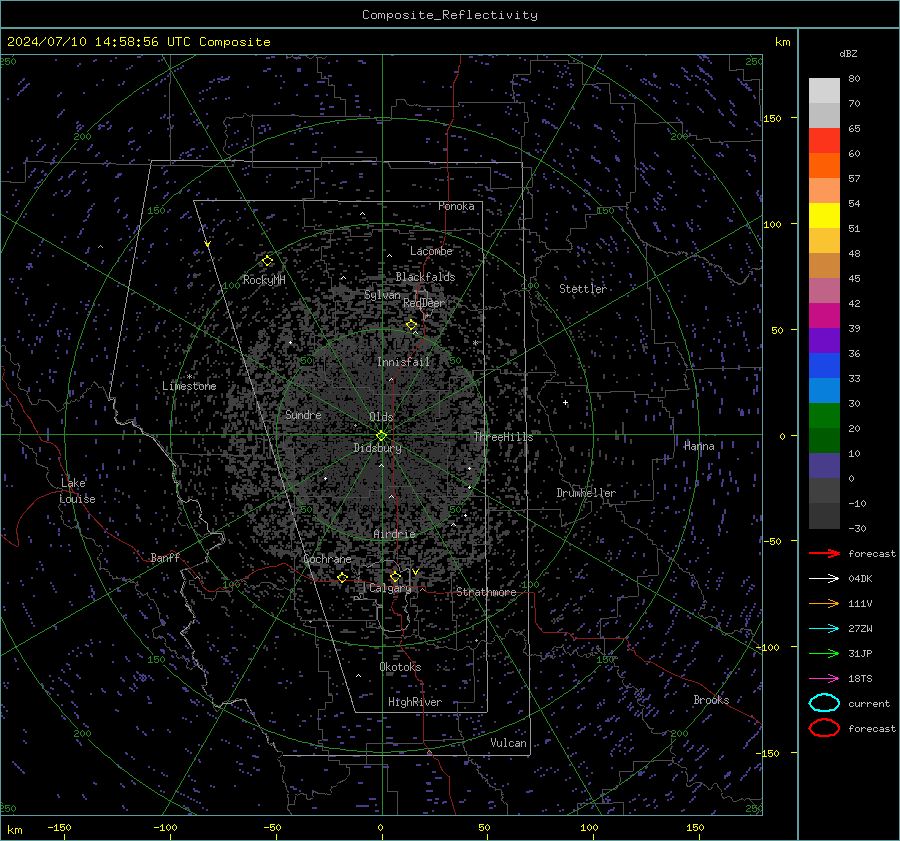Click the Composite_Reflectivity title
Screen dimensions: 900x841
pos(450,15)
